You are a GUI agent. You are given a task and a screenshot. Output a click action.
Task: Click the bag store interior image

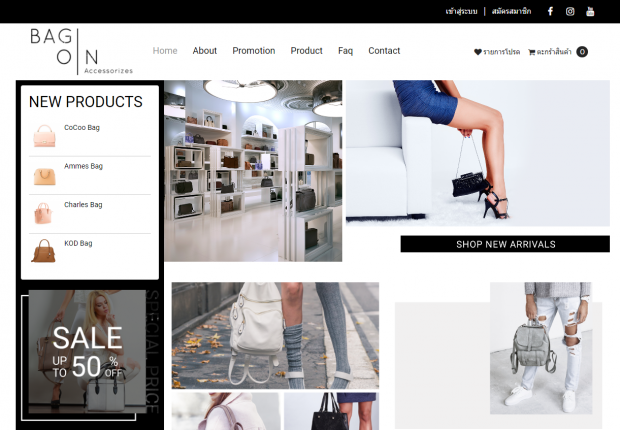coord(253,171)
